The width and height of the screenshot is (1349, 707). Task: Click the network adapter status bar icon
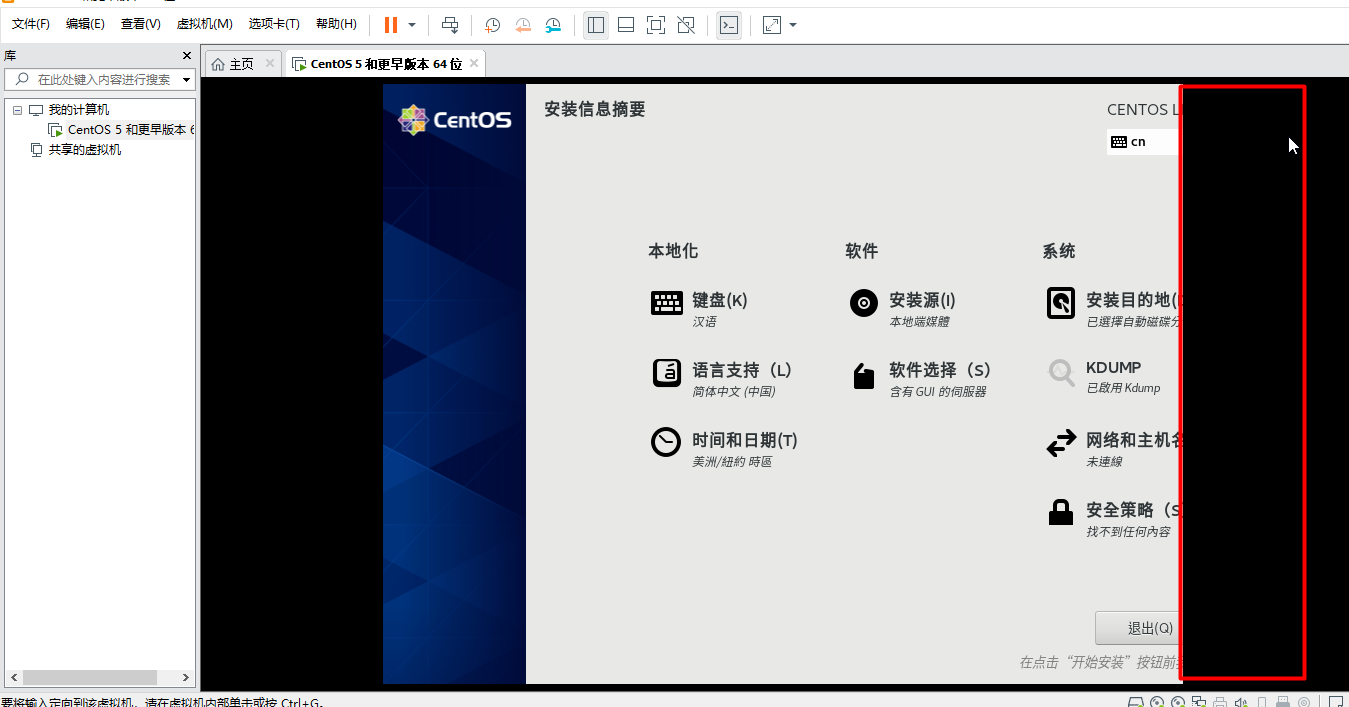[x=1199, y=701]
